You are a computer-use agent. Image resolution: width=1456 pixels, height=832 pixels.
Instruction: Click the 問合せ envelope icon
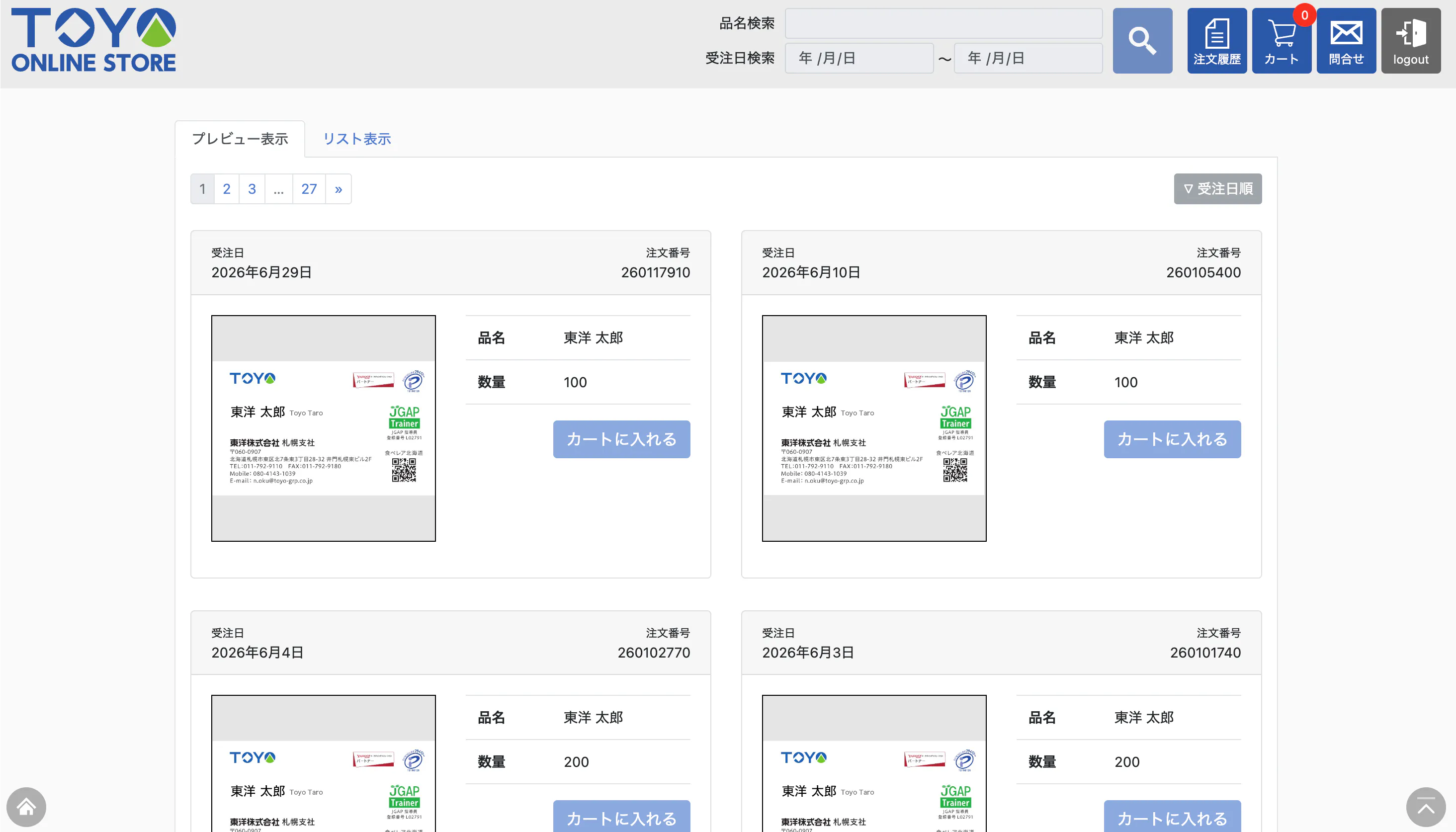tap(1346, 41)
